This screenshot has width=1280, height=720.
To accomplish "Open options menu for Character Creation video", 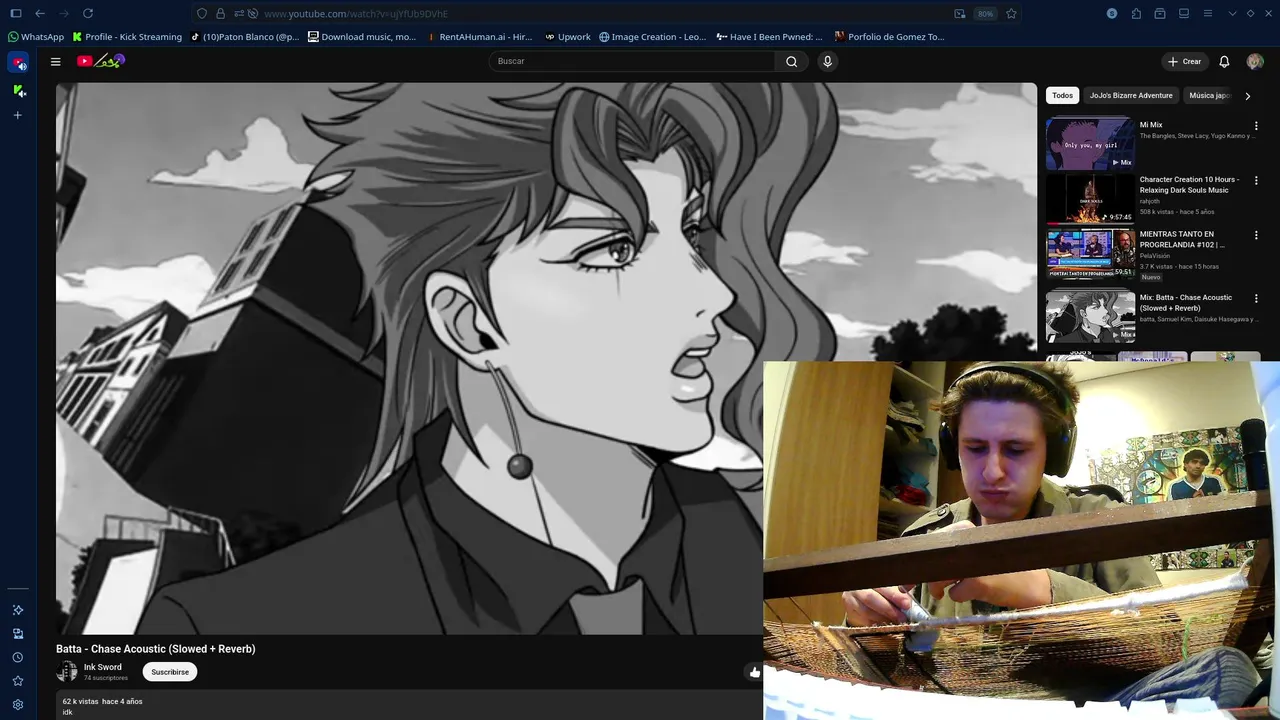I will (1256, 181).
